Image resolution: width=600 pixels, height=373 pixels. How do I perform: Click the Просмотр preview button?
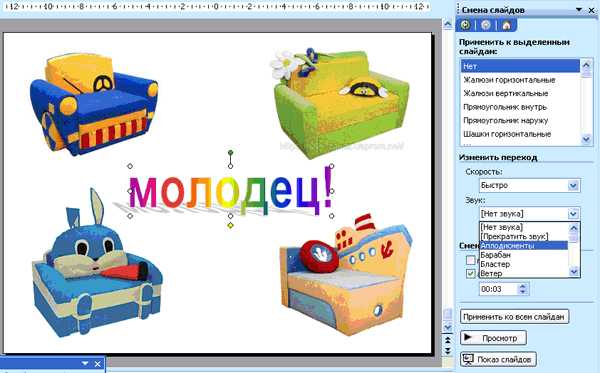[493, 338]
